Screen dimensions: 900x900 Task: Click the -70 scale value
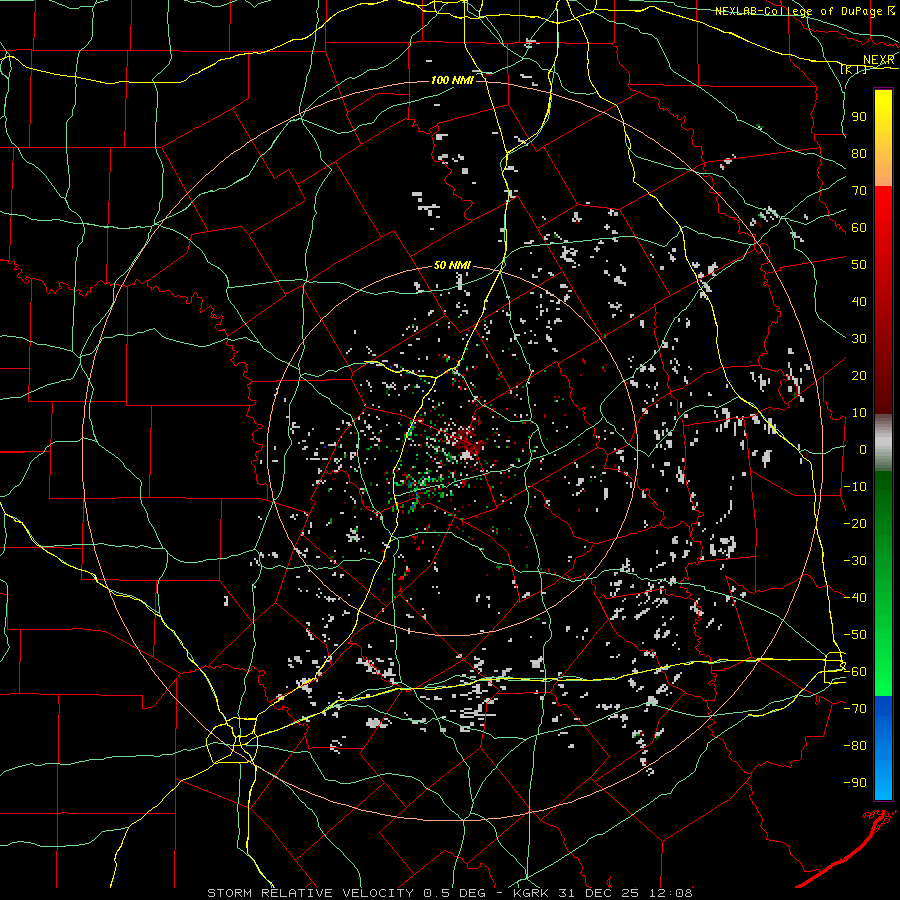tap(855, 709)
